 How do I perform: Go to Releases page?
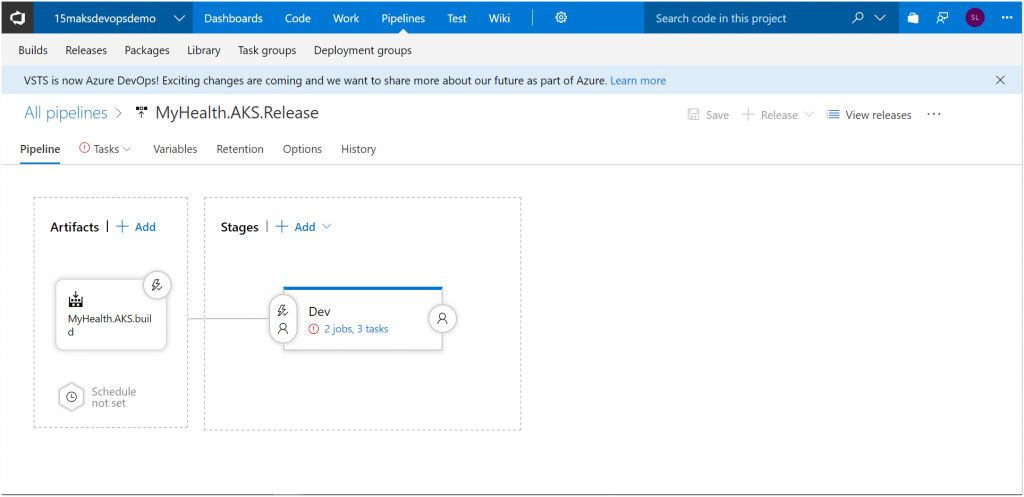pyautogui.click(x=86, y=50)
